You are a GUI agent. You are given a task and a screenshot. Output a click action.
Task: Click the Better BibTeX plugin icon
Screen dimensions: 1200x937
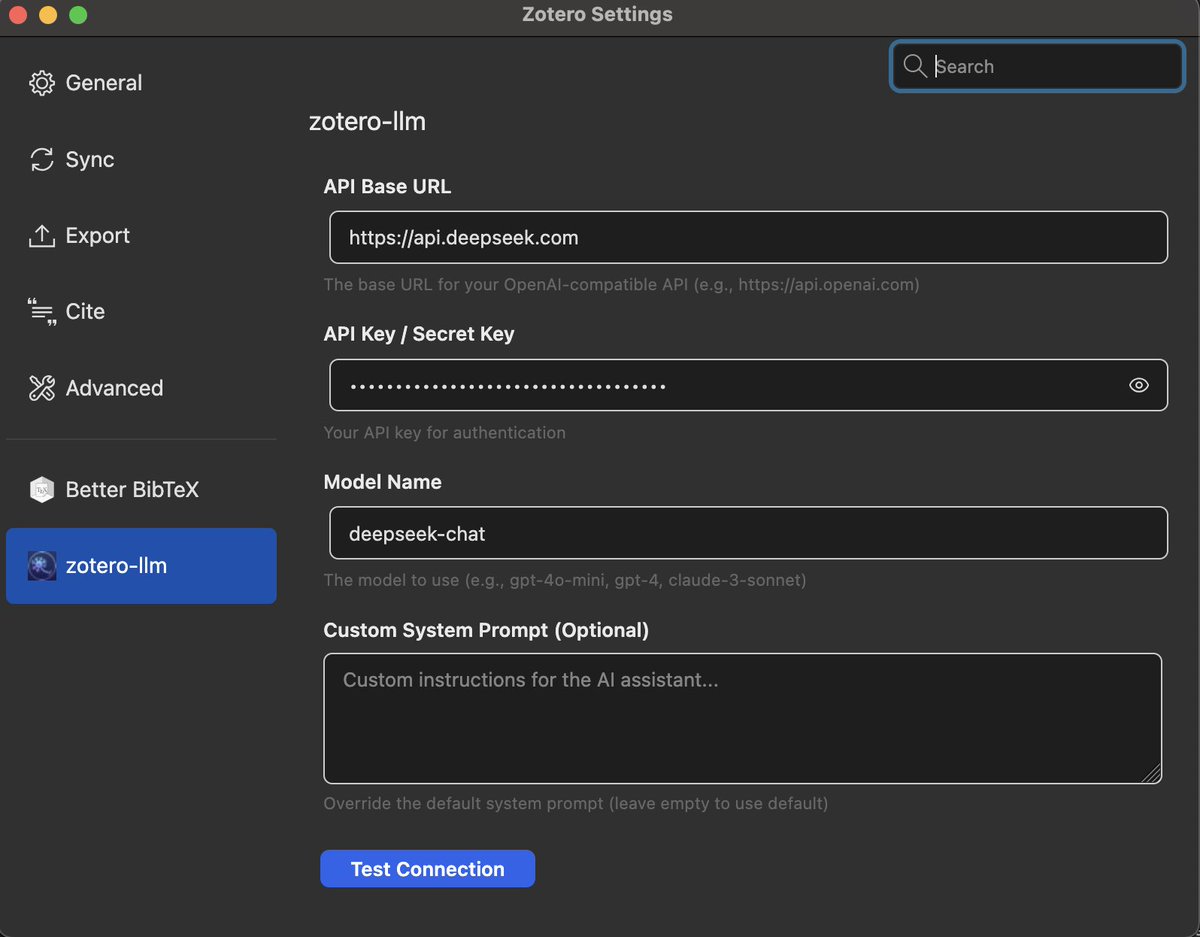pyautogui.click(x=42, y=490)
